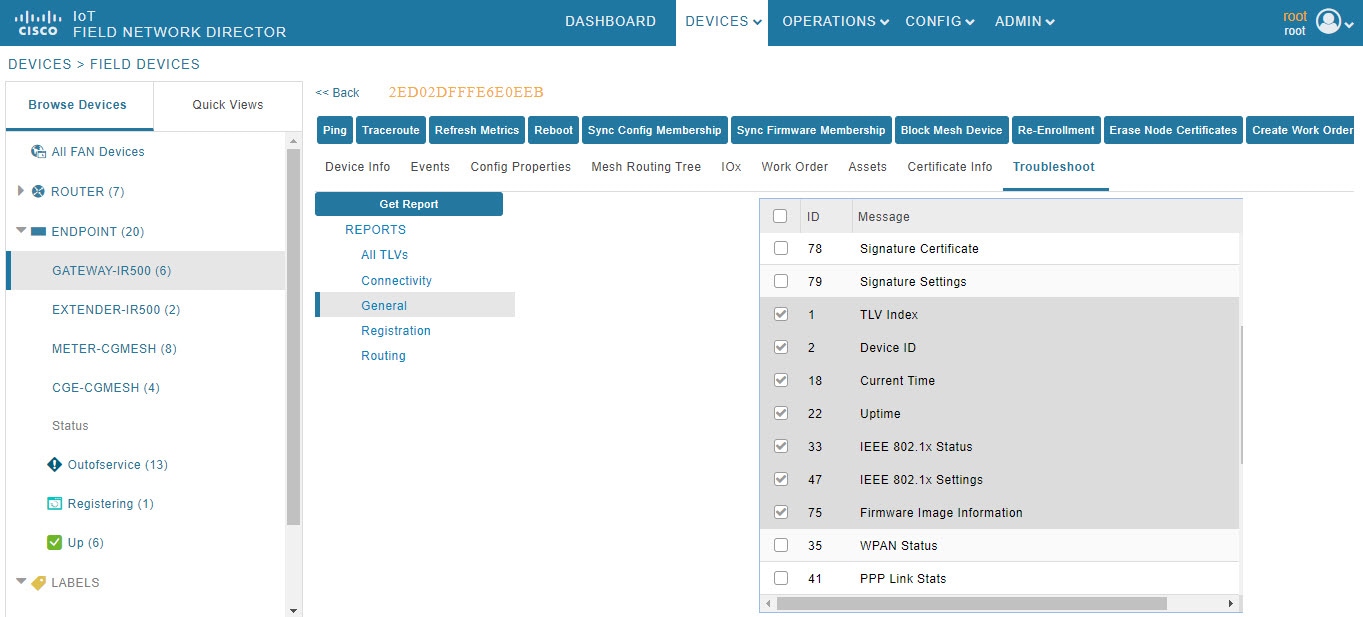Click the green Up status icon
This screenshot has width=1363, height=617.
point(55,543)
